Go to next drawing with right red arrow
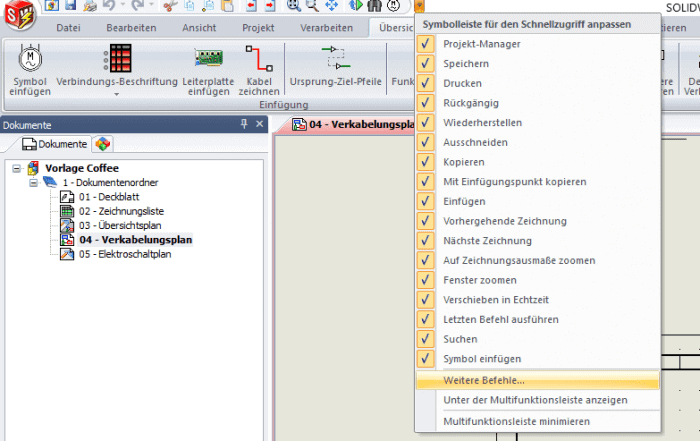Image resolution: width=700 pixels, height=441 pixels. click(x=270, y=5)
